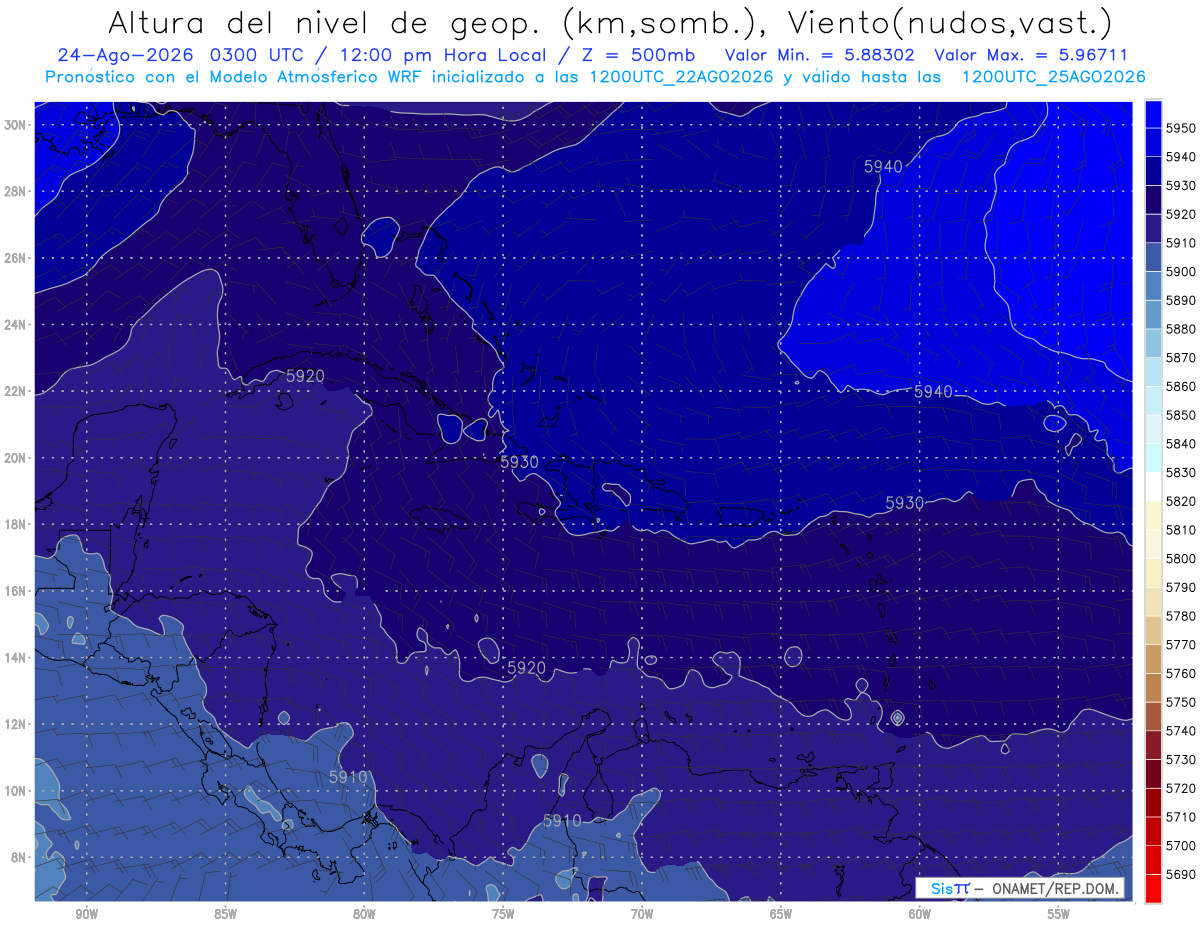Click 'Valor Min. = 5.88302'
This screenshot has height=927, width=1200.
pos(819,56)
